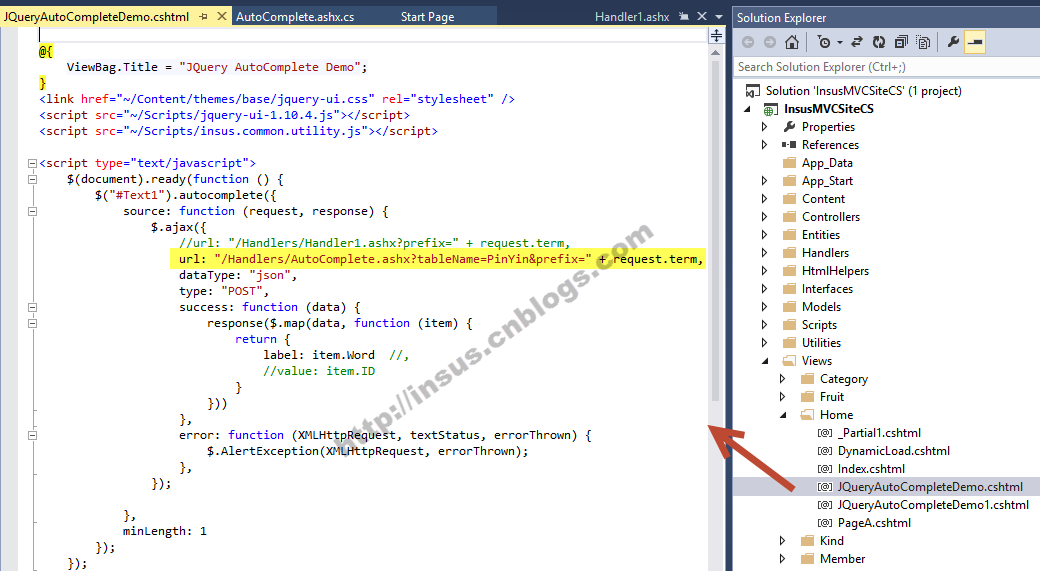Collapse the document ready function block
Screen dimensions: 1040x571
pos(32,179)
